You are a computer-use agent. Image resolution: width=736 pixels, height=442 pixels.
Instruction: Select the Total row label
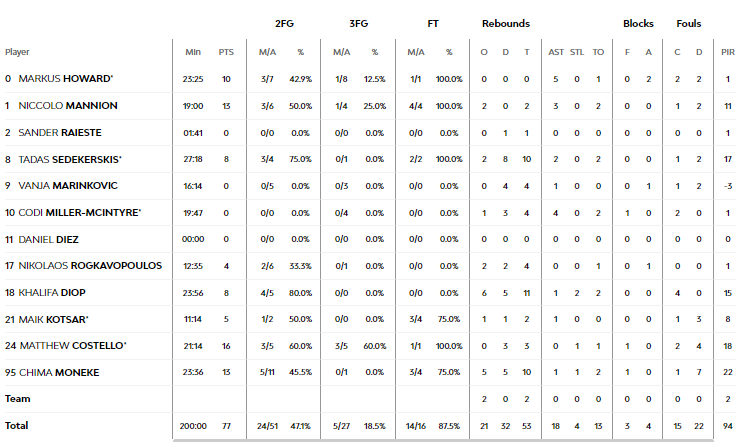pos(16,426)
